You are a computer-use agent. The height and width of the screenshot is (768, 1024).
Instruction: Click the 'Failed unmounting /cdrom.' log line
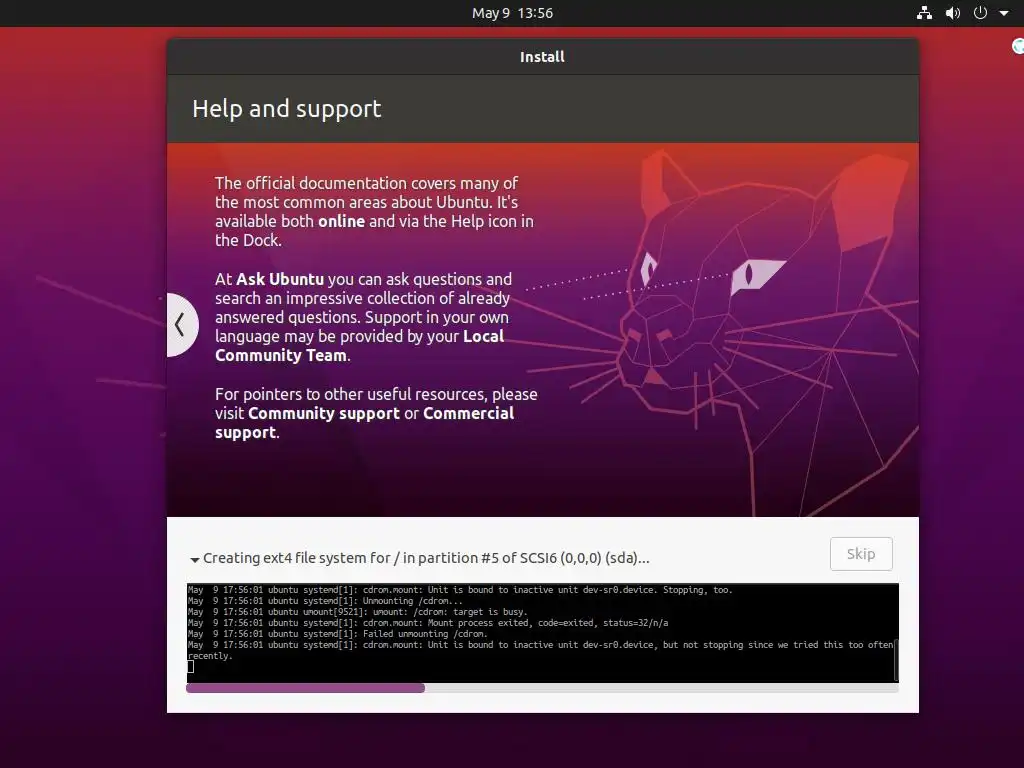(338, 634)
